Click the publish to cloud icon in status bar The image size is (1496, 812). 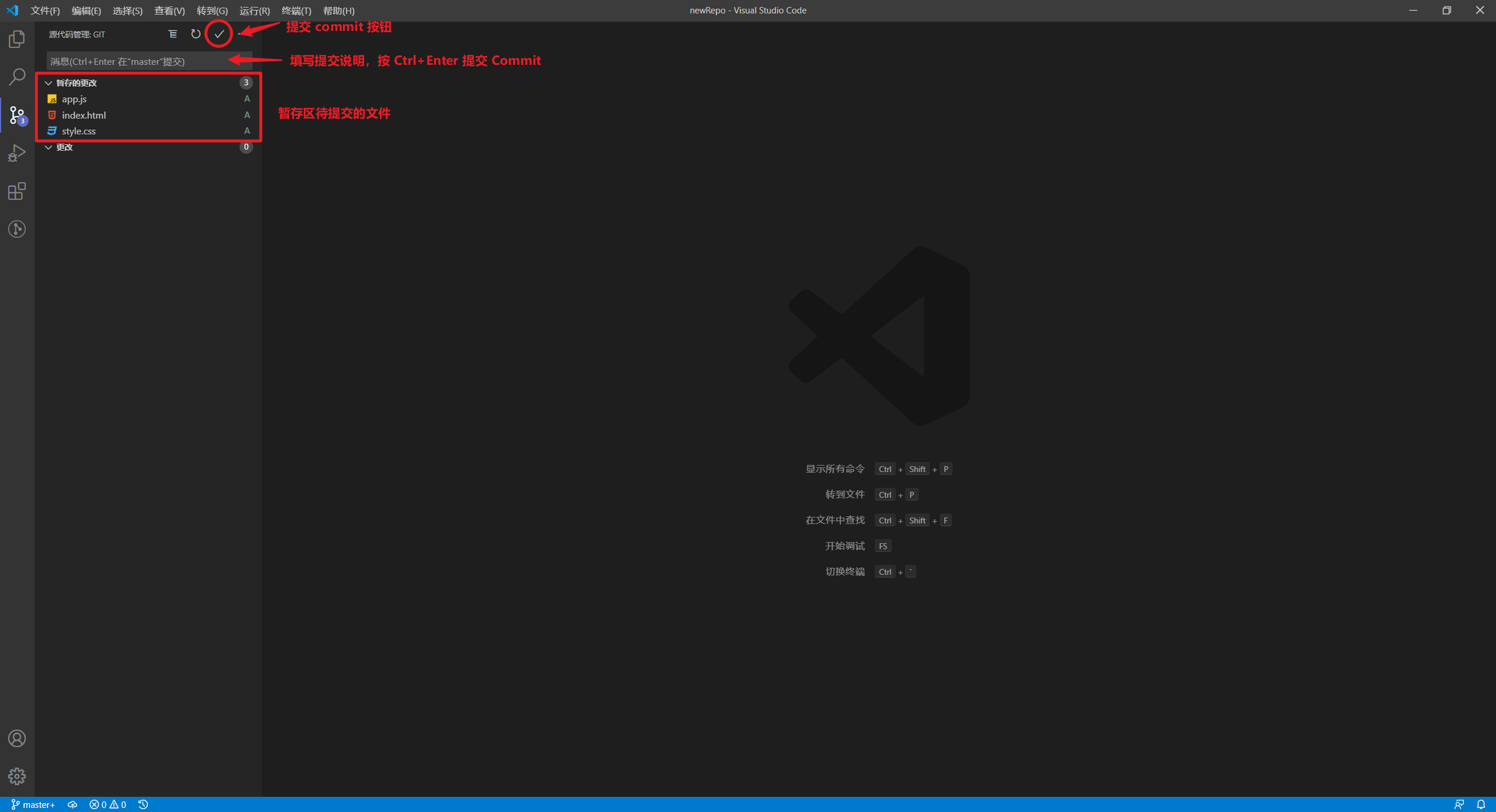[x=72, y=804]
